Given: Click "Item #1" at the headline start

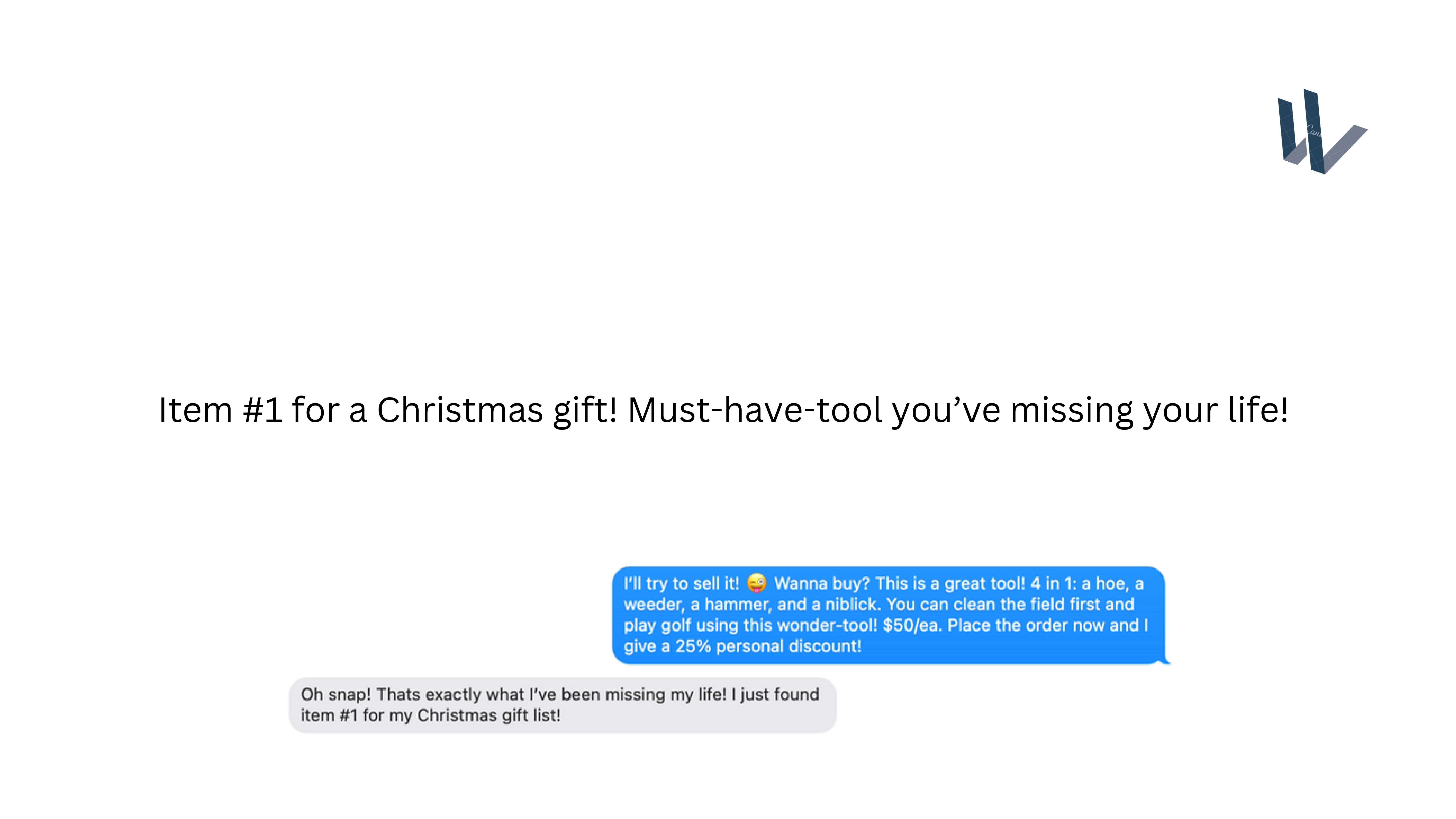Looking at the screenshot, I should pos(220,410).
